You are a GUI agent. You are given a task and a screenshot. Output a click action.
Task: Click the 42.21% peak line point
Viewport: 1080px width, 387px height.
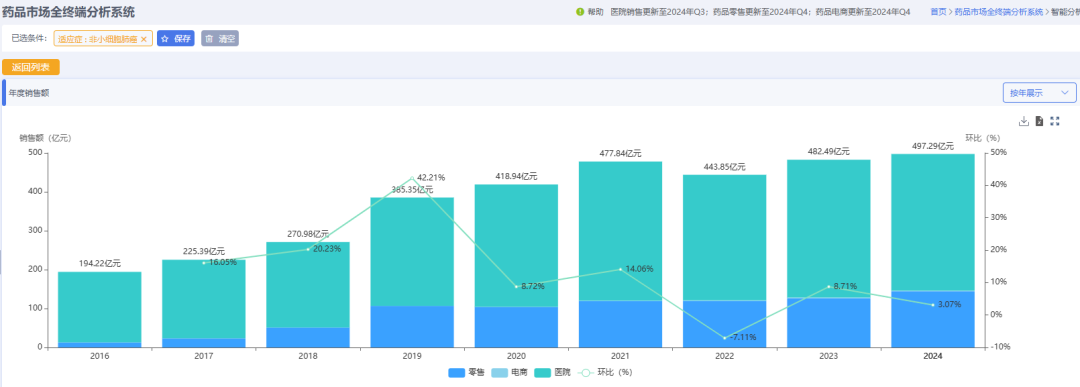click(412, 178)
